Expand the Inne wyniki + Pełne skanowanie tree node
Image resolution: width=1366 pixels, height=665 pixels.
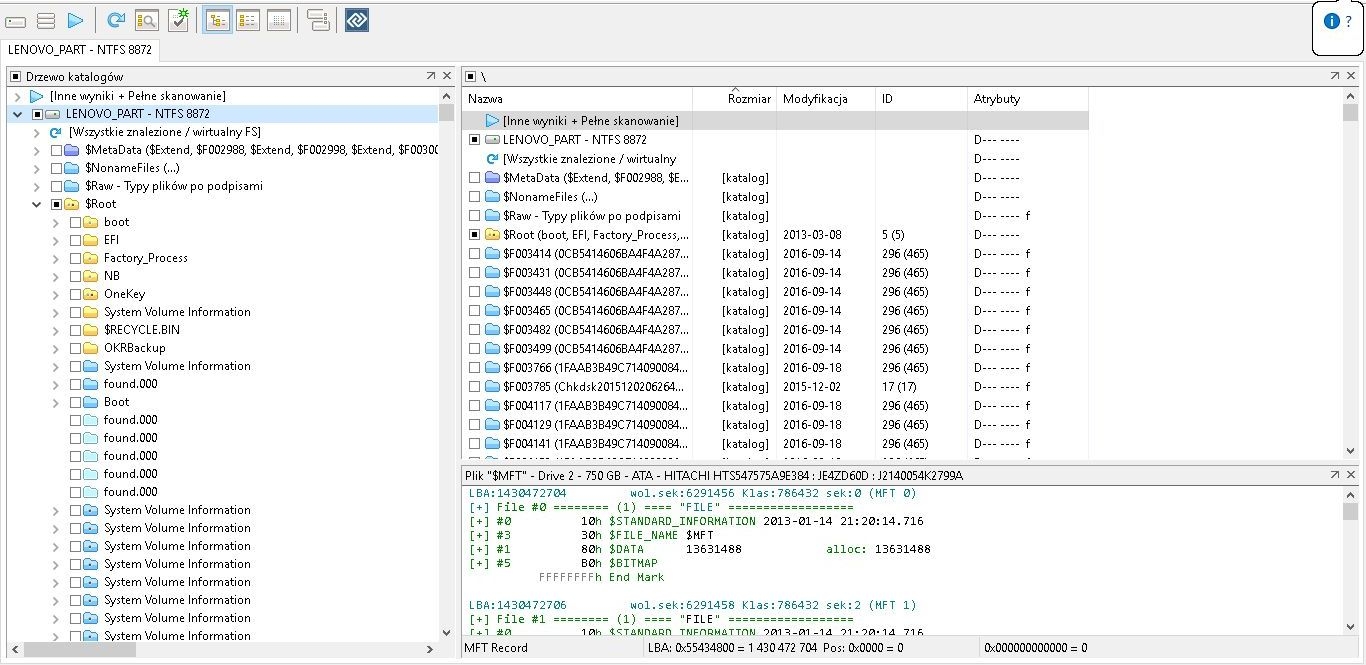tap(17, 96)
